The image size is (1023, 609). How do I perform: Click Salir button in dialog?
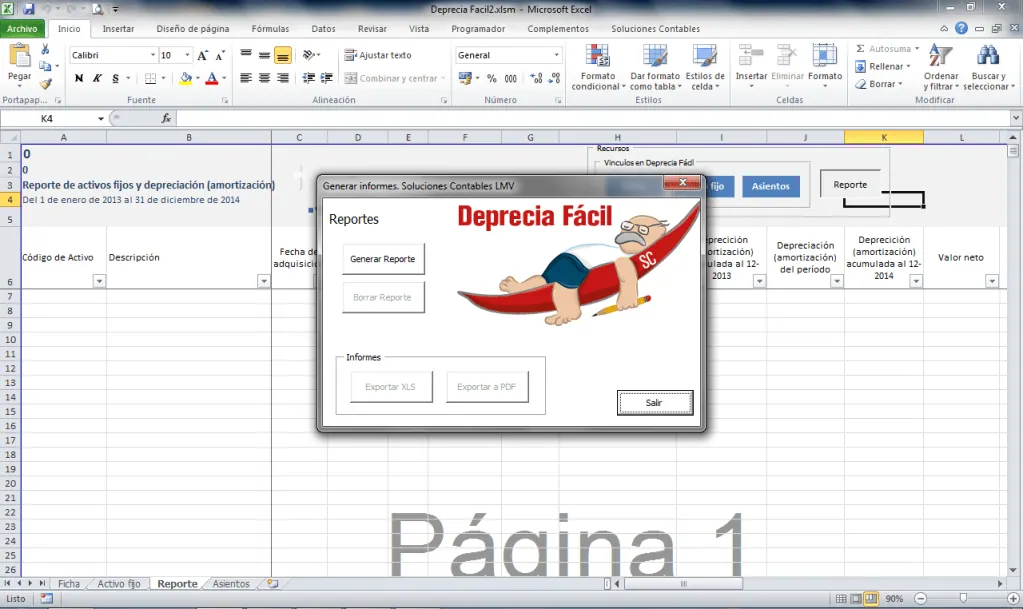click(654, 403)
